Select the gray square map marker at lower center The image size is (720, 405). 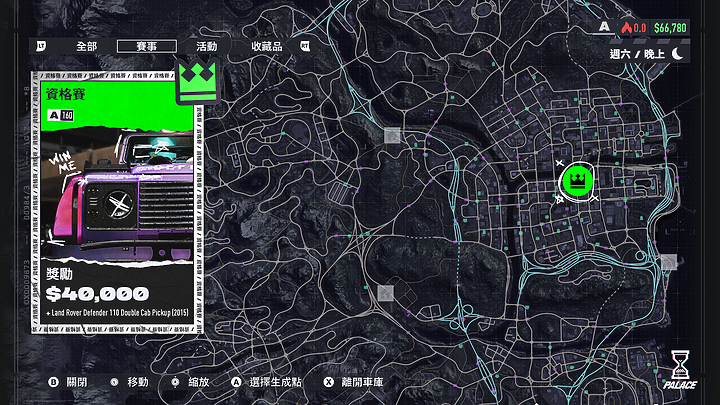[x=385, y=293]
